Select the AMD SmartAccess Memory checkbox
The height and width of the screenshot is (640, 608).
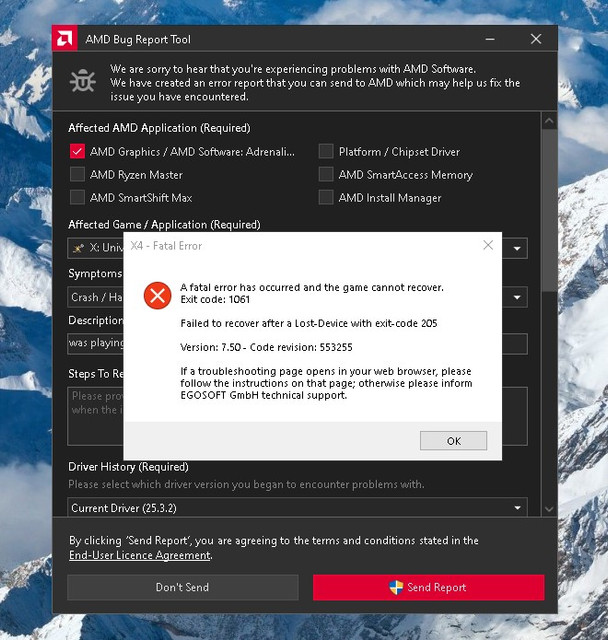[326, 174]
